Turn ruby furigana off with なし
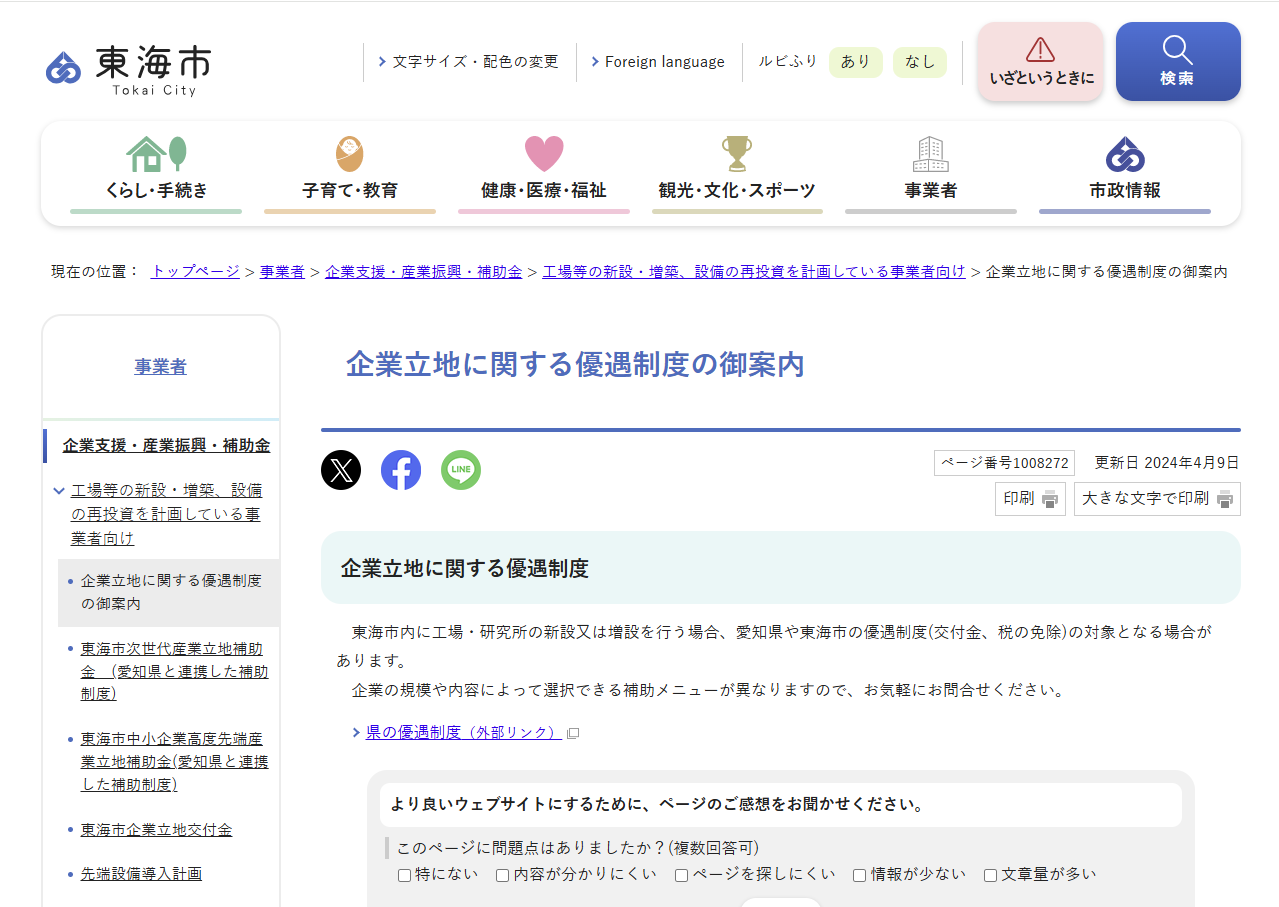This screenshot has width=1279, height=907. [x=920, y=62]
